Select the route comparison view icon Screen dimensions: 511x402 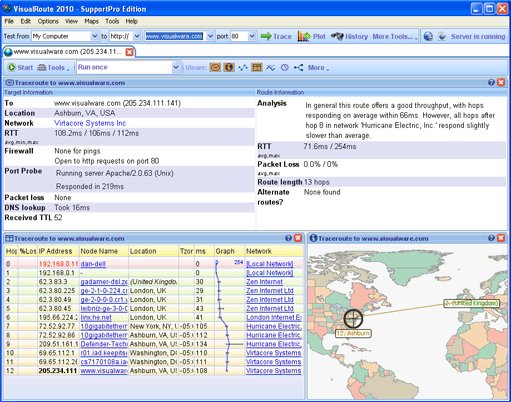click(270, 68)
